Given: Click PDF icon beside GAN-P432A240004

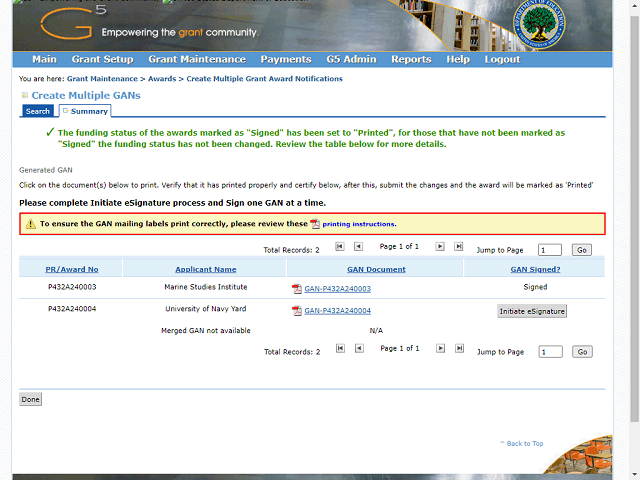Looking at the screenshot, I should pyautogui.click(x=296, y=311).
